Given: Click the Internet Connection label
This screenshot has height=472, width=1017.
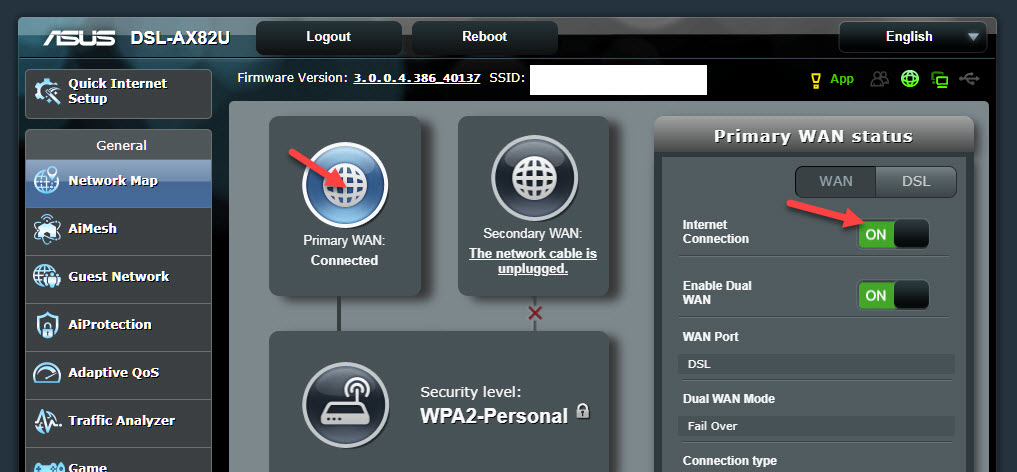Looking at the screenshot, I should tap(715, 231).
